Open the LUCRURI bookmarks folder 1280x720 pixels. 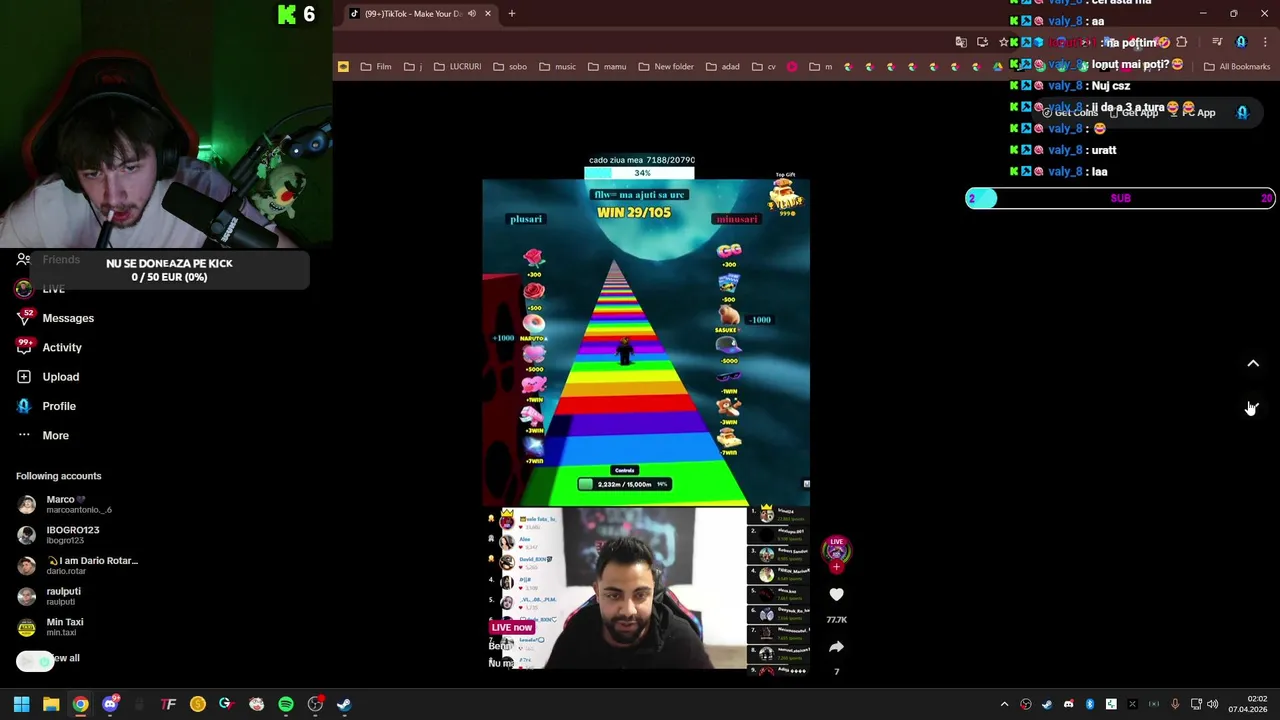(457, 67)
